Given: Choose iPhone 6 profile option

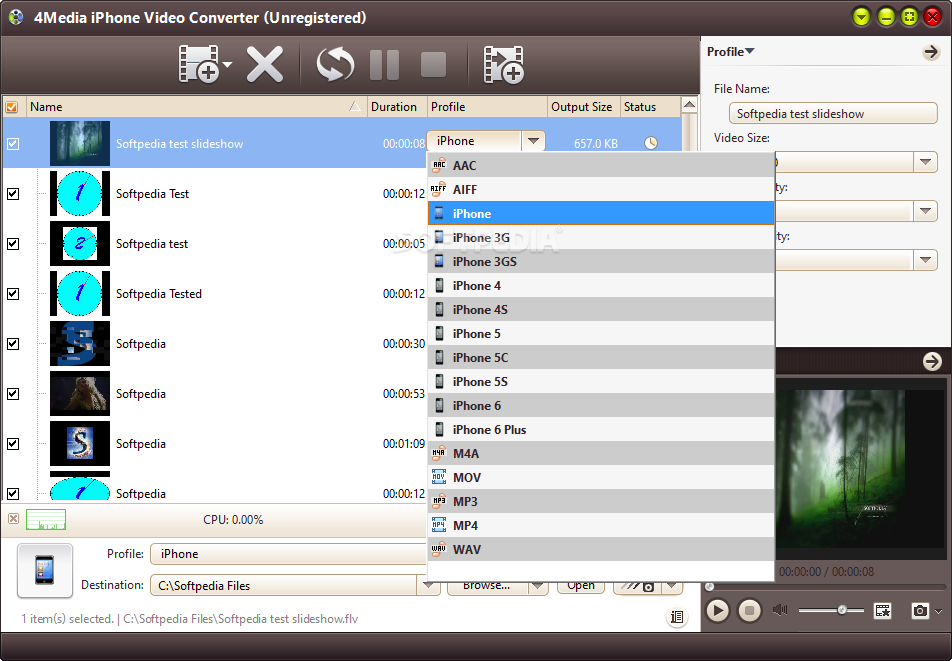Looking at the screenshot, I should click(x=601, y=405).
